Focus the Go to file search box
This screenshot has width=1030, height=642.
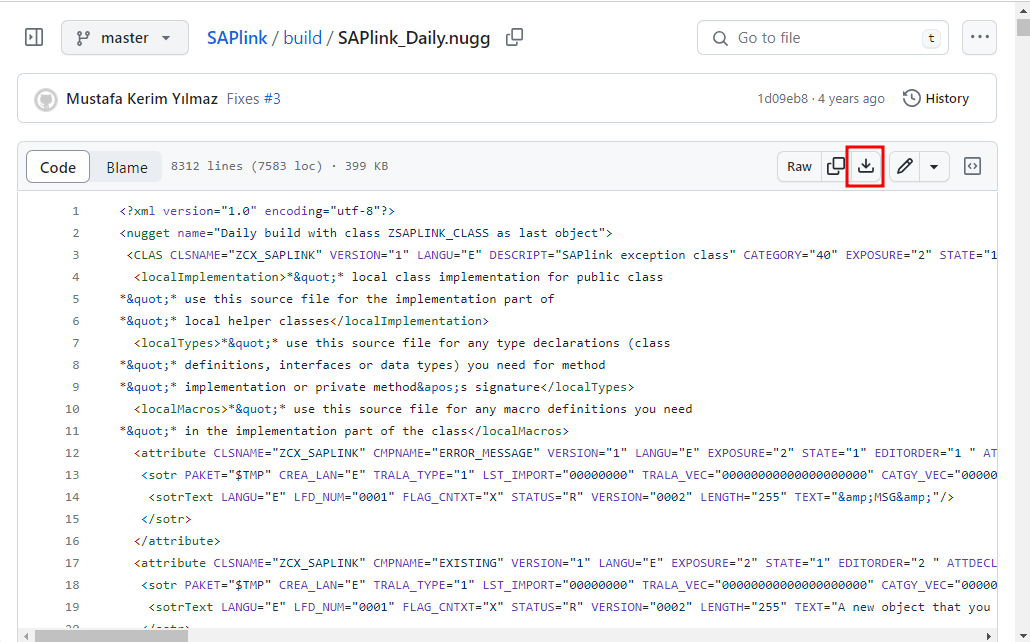822,38
